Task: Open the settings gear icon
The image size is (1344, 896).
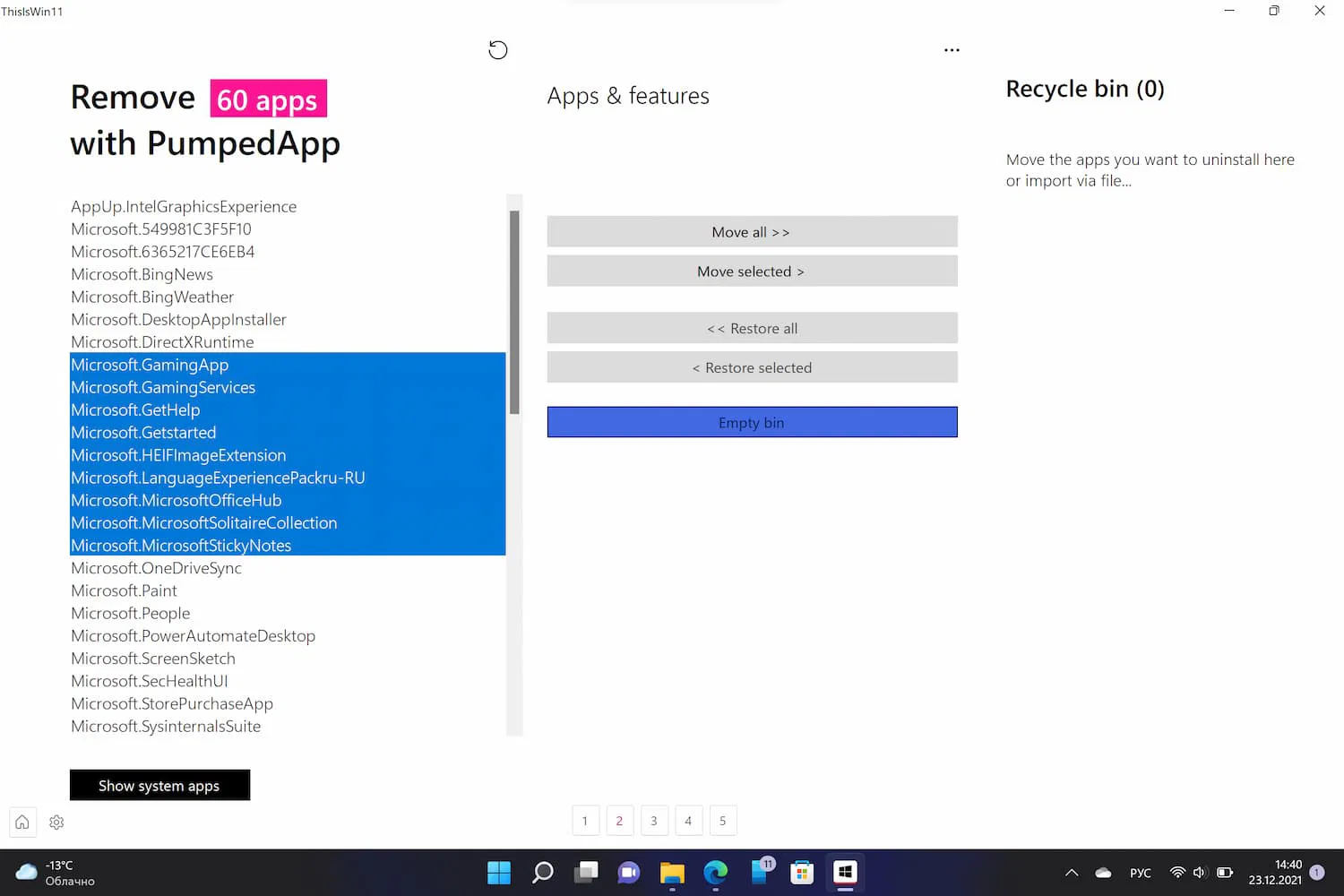Action: click(56, 822)
